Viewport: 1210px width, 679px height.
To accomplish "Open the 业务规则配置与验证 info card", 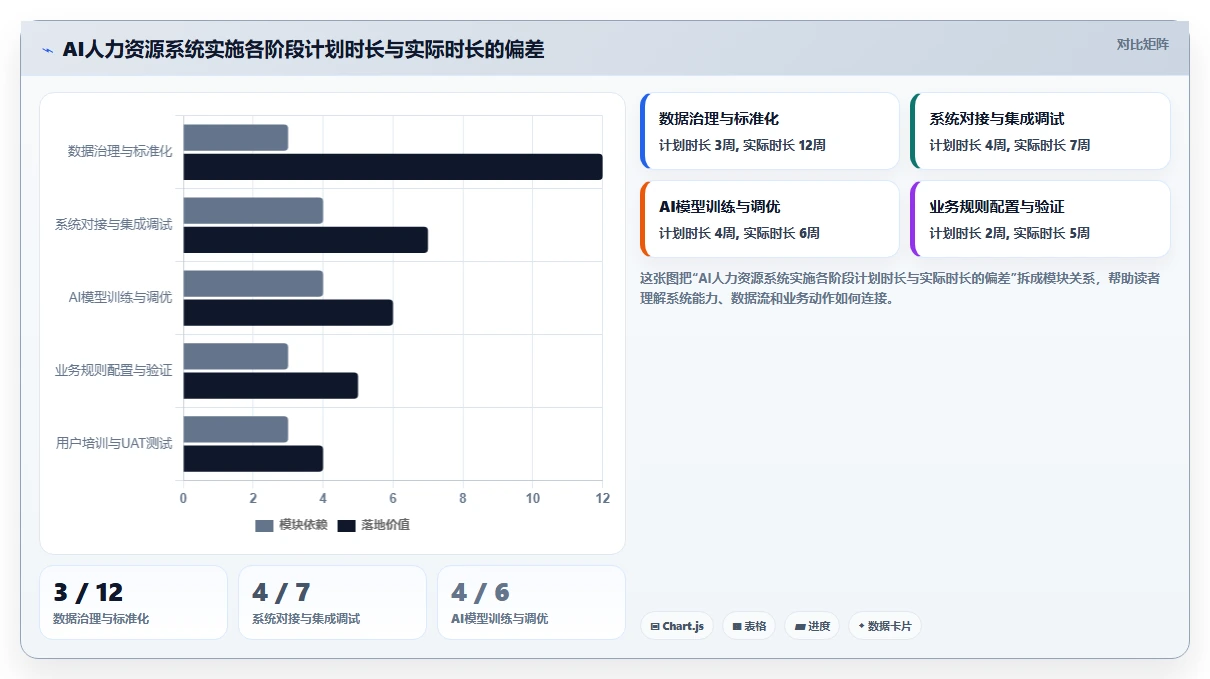I will click(x=1040, y=219).
